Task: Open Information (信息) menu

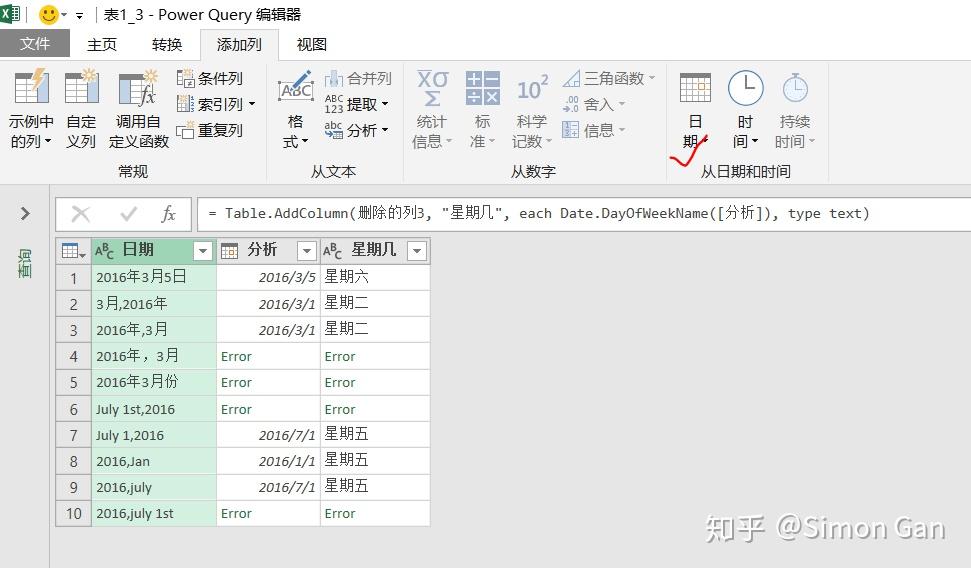Action: [x=594, y=130]
